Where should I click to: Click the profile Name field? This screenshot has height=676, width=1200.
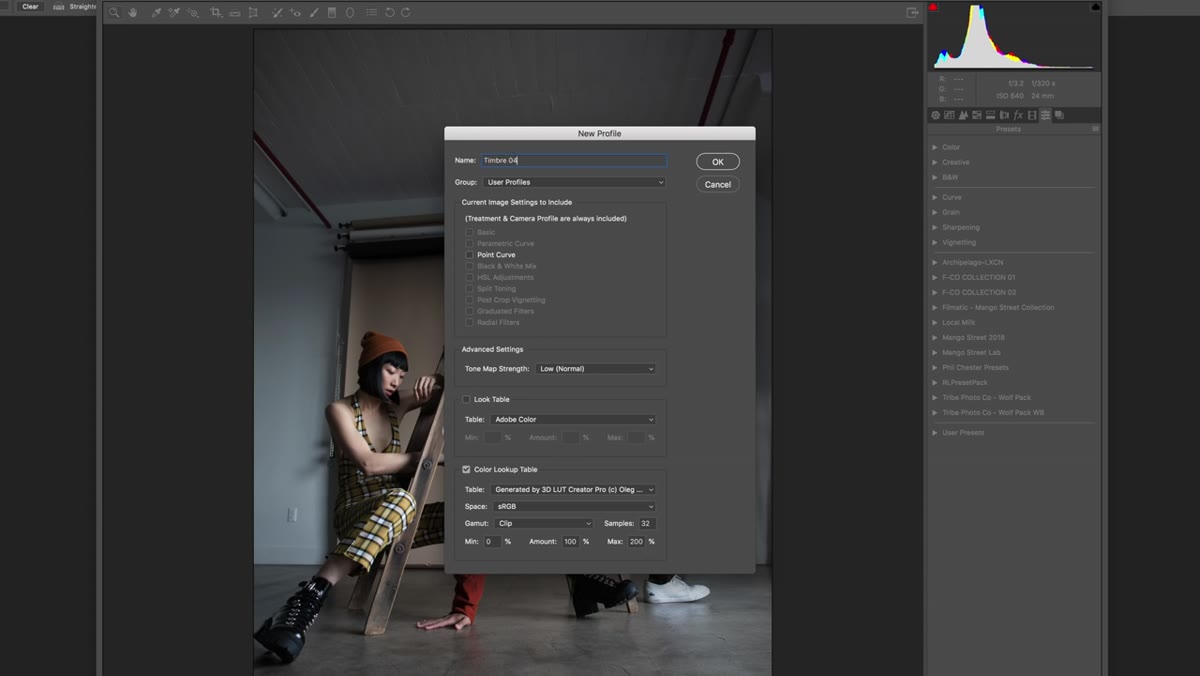click(x=573, y=160)
